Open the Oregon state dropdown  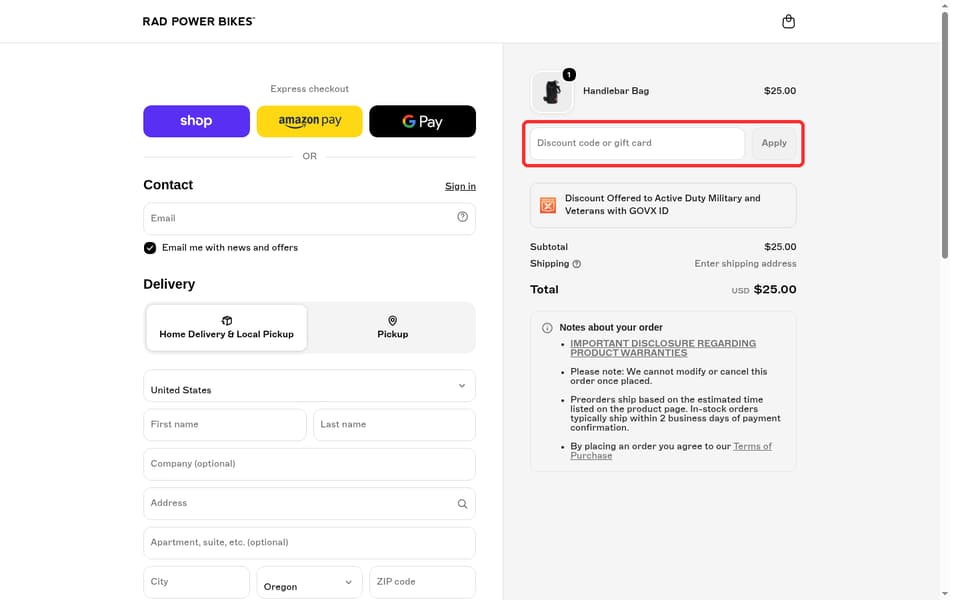tap(309, 582)
